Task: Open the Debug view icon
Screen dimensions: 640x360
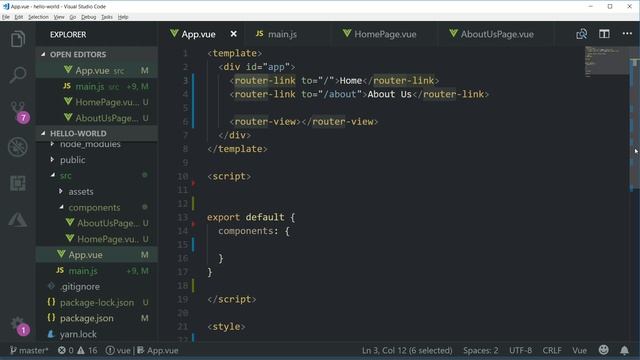Action: pyautogui.click(x=18, y=147)
